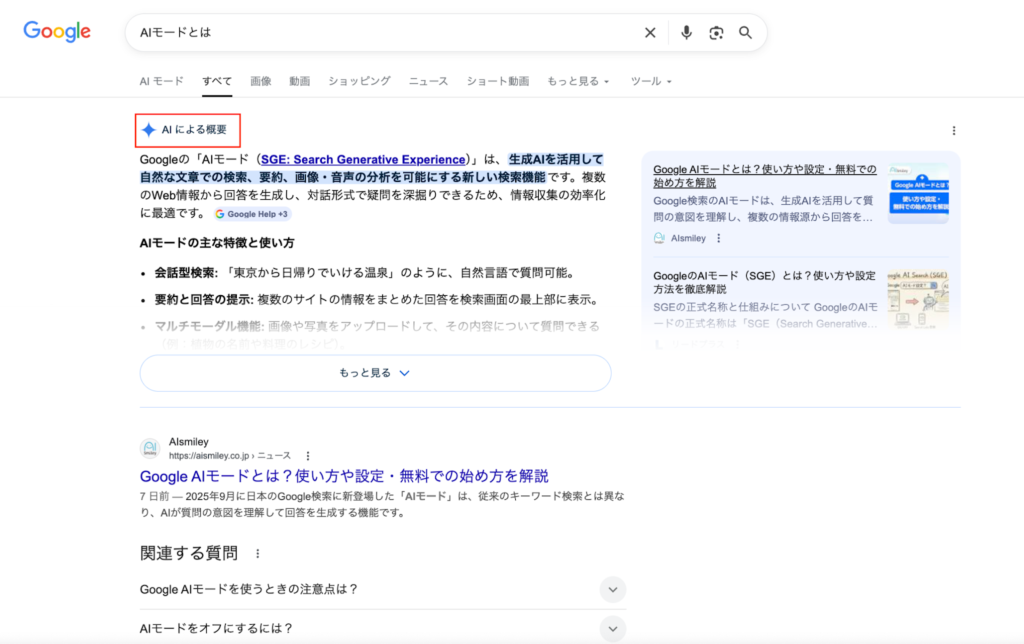Image resolution: width=1024 pixels, height=644 pixels.
Task: Open three-dot menu in AIsmiley source card
Action: pyautogui.click(x=718, y=239)
